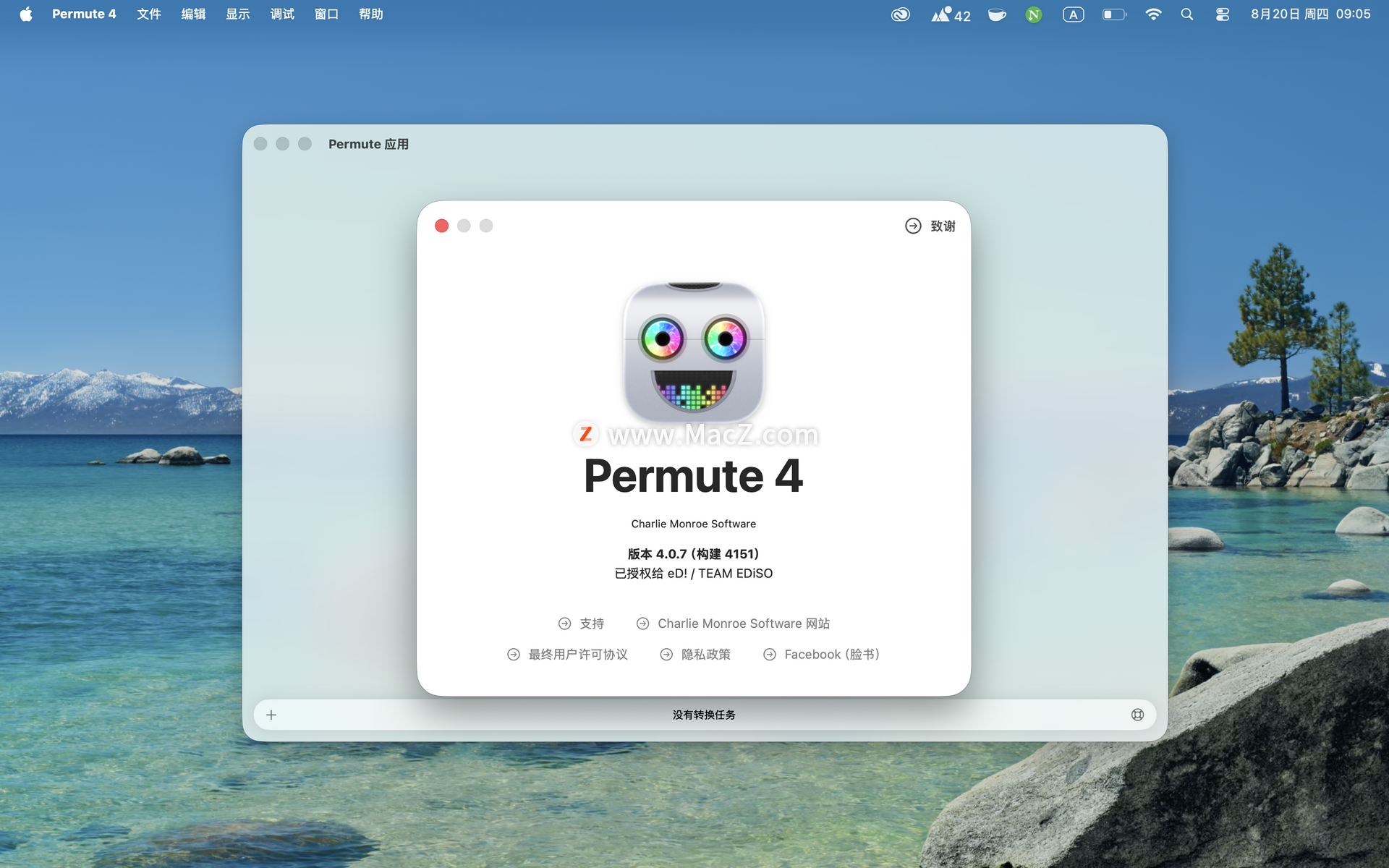Open the Facebook (脸书) link
The image size is (1389, 868).
click(821, 655)
